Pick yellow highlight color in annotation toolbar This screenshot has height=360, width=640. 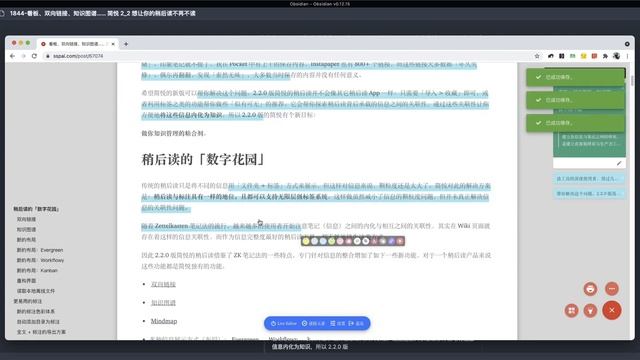coord(306,241)
